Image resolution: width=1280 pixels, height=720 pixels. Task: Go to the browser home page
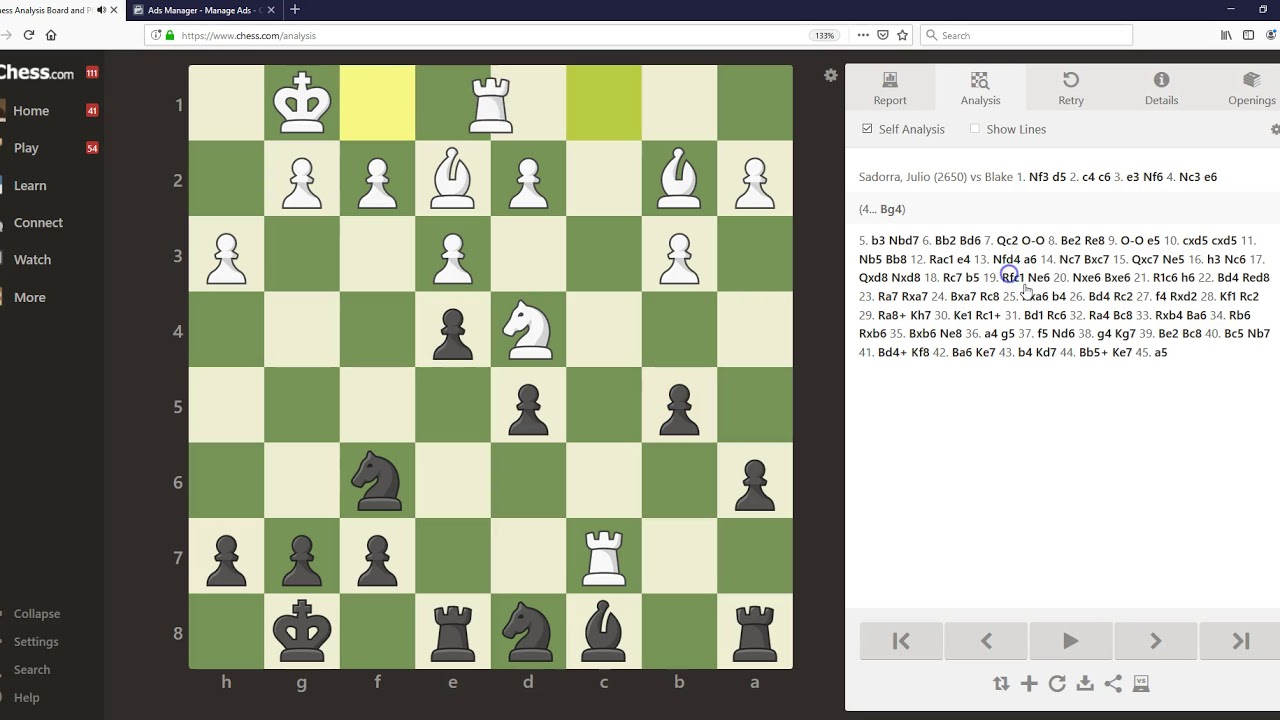(x=51, y=35)
